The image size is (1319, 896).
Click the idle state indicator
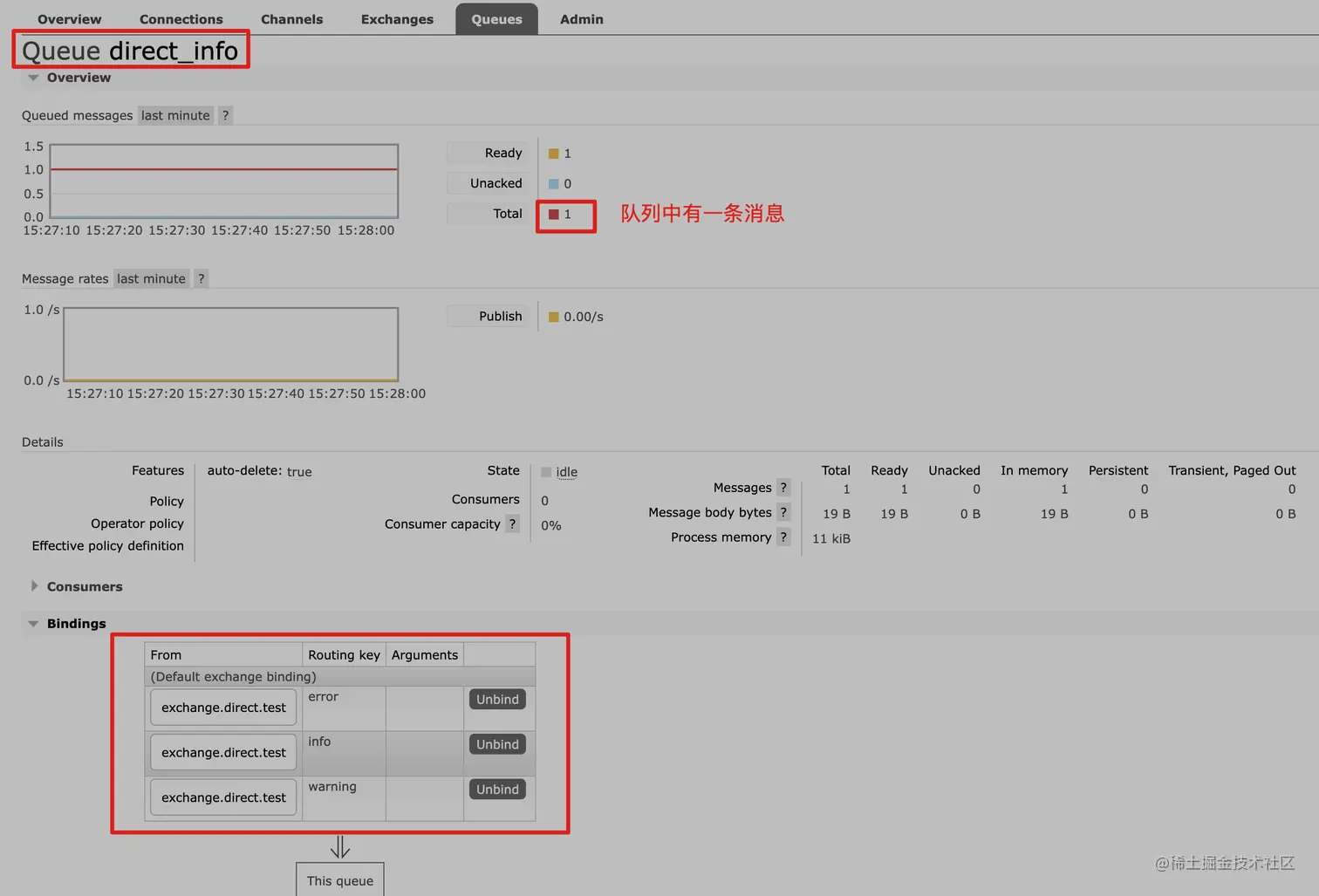click(559, 472)
